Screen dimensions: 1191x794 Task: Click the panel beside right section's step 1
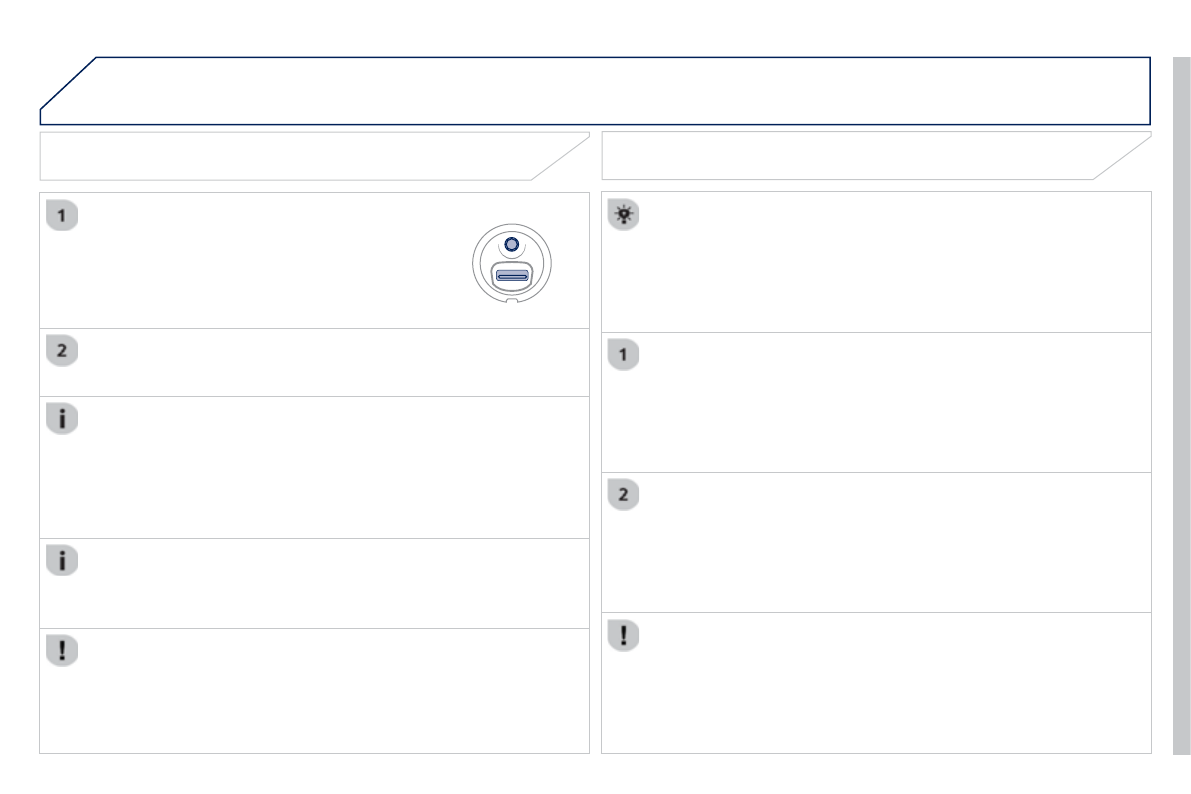890,402
